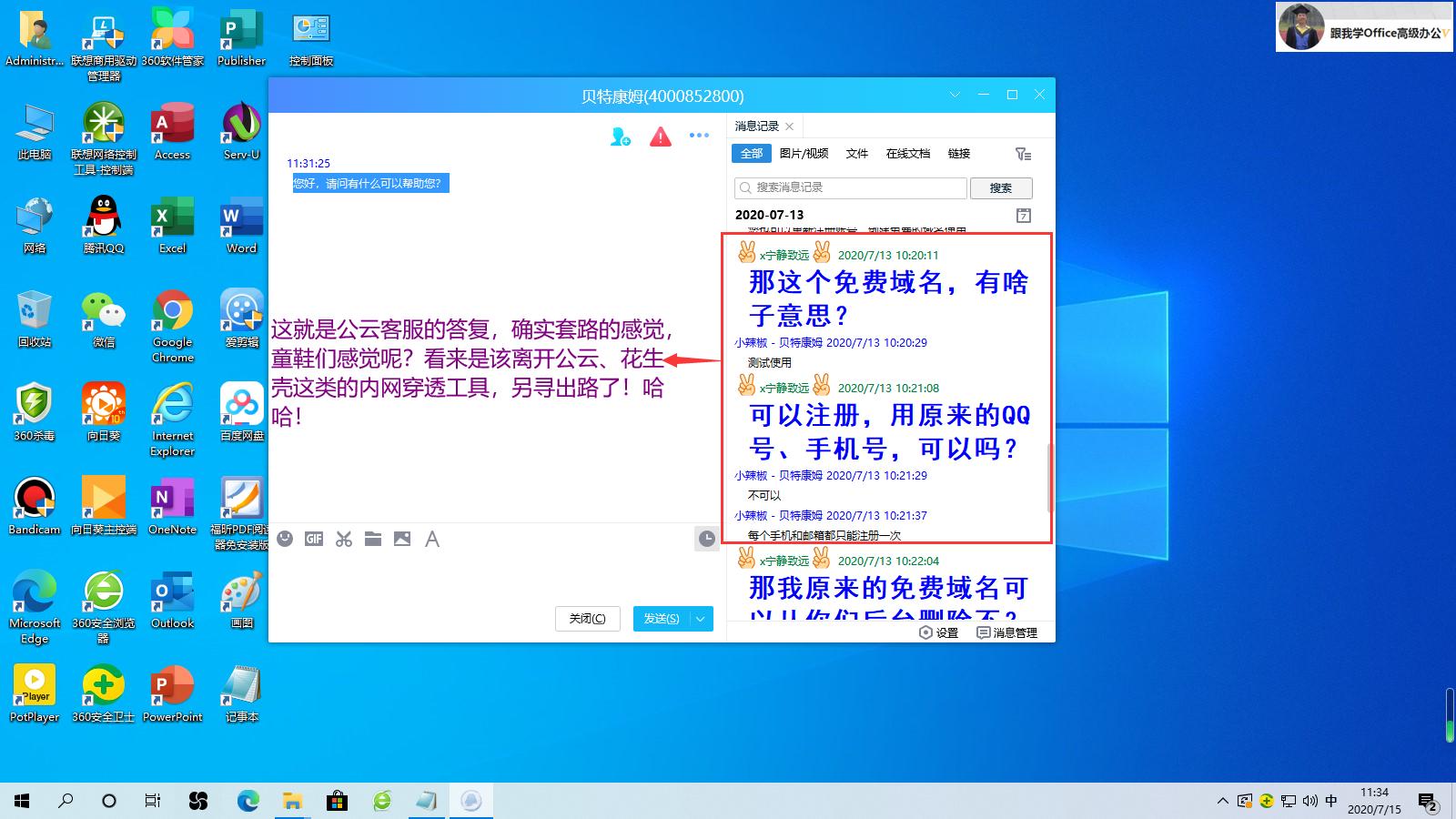Click the filter funnel icon in 消息记录 panel
The image size is (1456, 819).
click(1023, 154)
